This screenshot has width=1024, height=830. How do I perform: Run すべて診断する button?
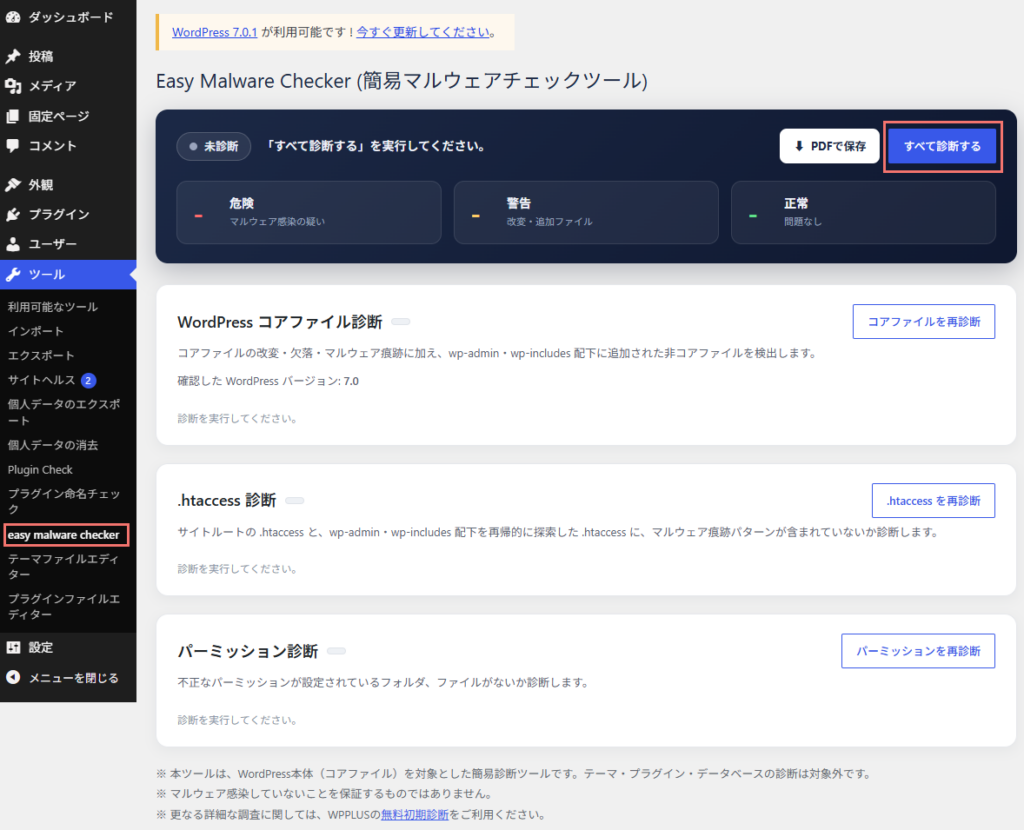point(942,146)
